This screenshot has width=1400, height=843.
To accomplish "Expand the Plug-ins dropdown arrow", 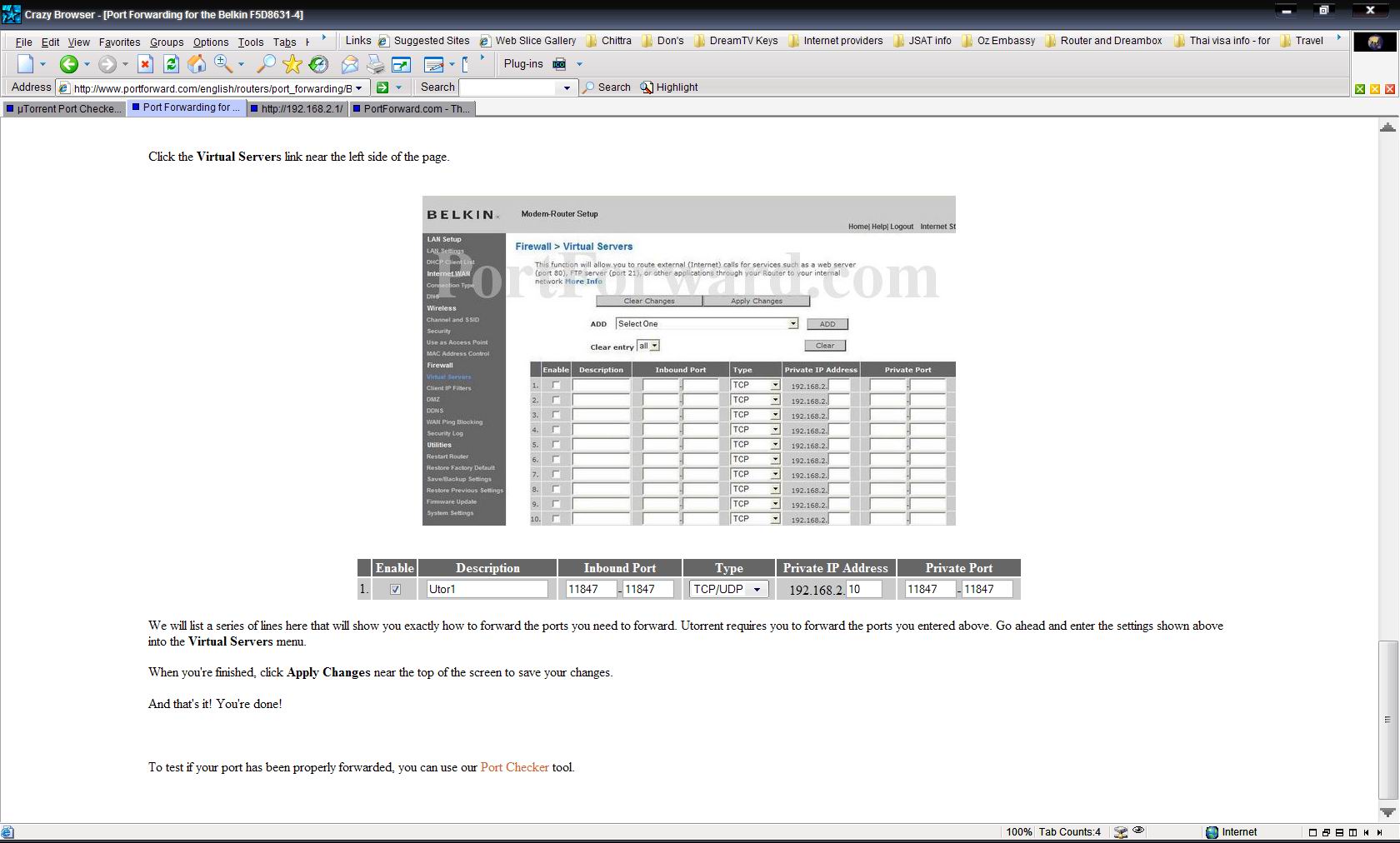I will 579,64.
